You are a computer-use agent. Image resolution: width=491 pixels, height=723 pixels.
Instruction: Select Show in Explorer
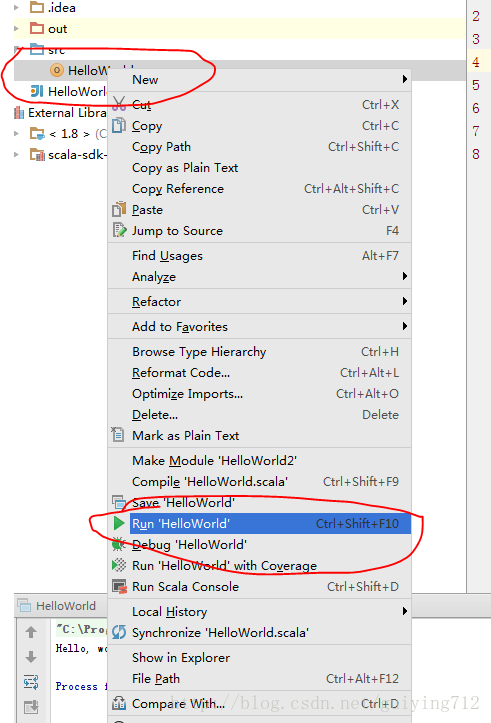(259, 657)
